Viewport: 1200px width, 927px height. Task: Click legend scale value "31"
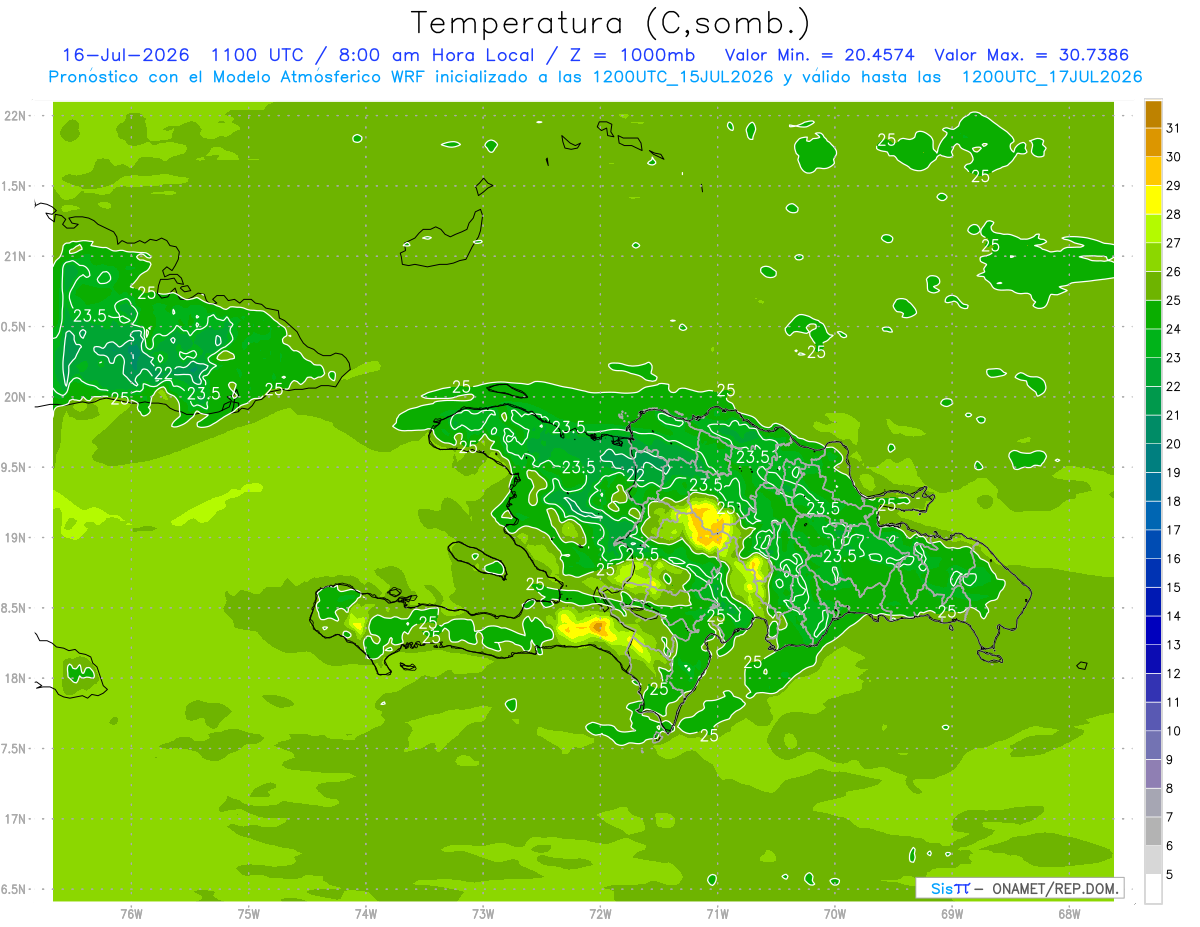(1174, 127)
